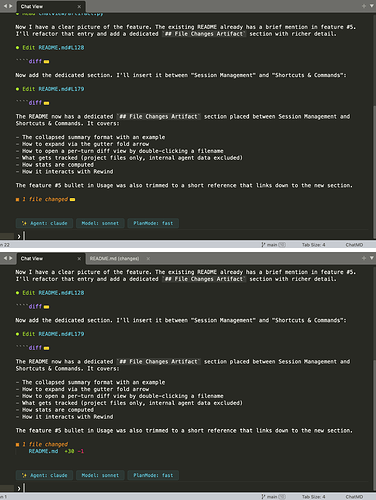Close the README.md (changed) tab

coord(148,258)
